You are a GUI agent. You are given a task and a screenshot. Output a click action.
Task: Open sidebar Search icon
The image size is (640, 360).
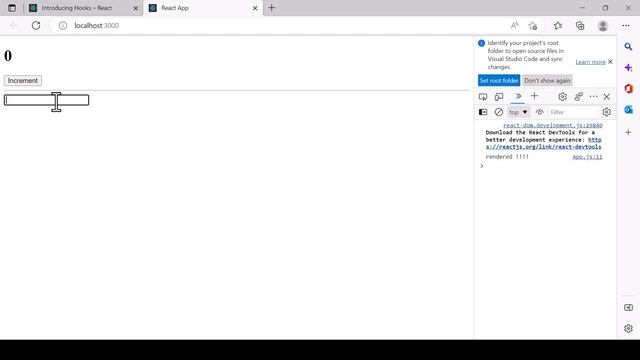point(629,47)
